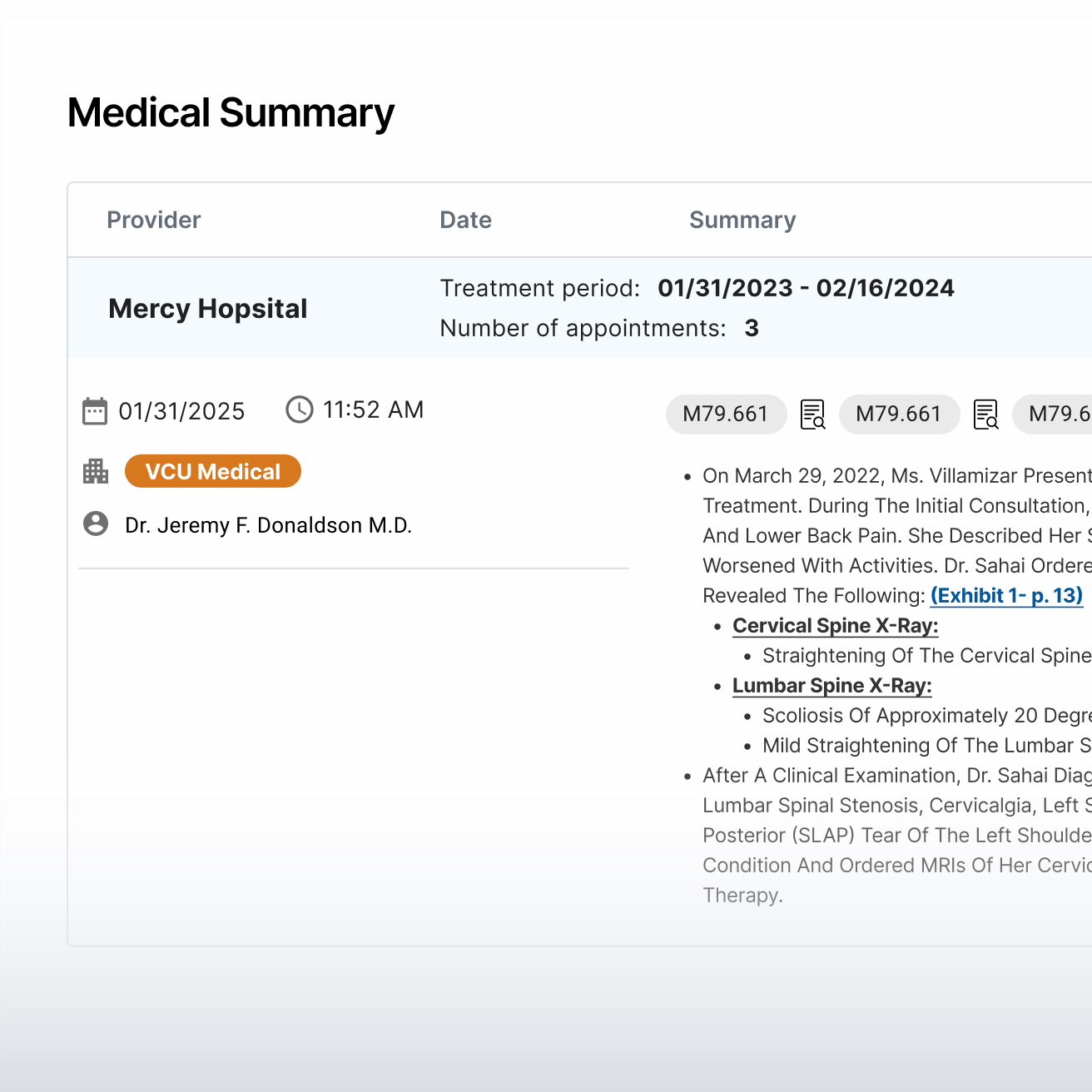
Task: Sort by the Provider column header
Action: coord(154,221)
